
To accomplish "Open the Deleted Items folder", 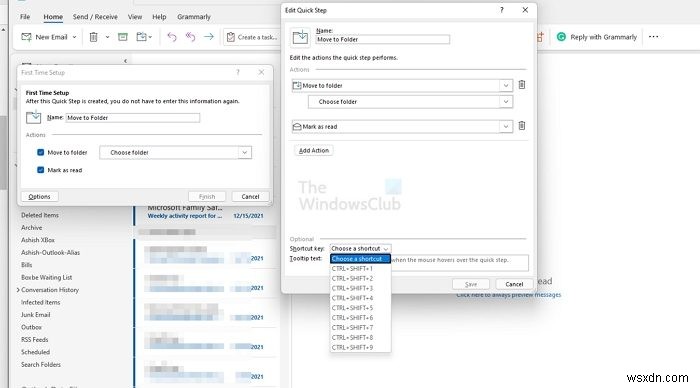I will 40,215.
